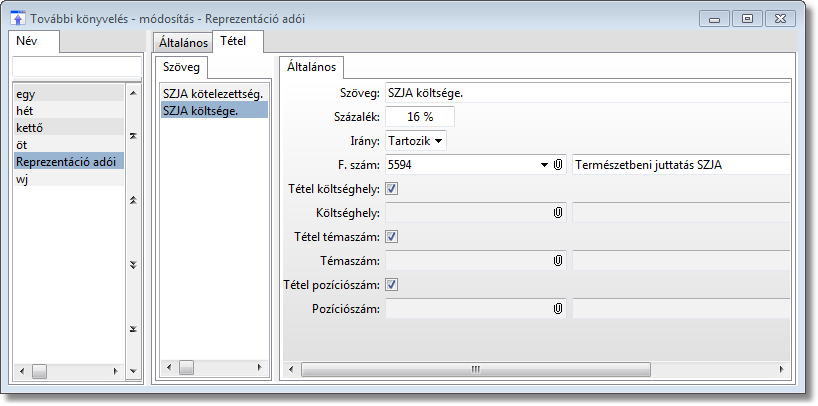Screen dimensions: 818x406
Task: Toggle the Tétel témaszám checkbox
Action: [x=392, y=236]
